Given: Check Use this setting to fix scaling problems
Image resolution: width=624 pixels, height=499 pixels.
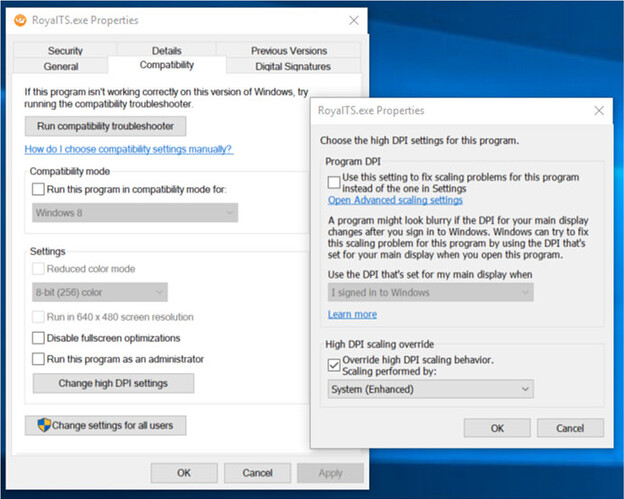Looking at the screenshot, I should point(335,181).
